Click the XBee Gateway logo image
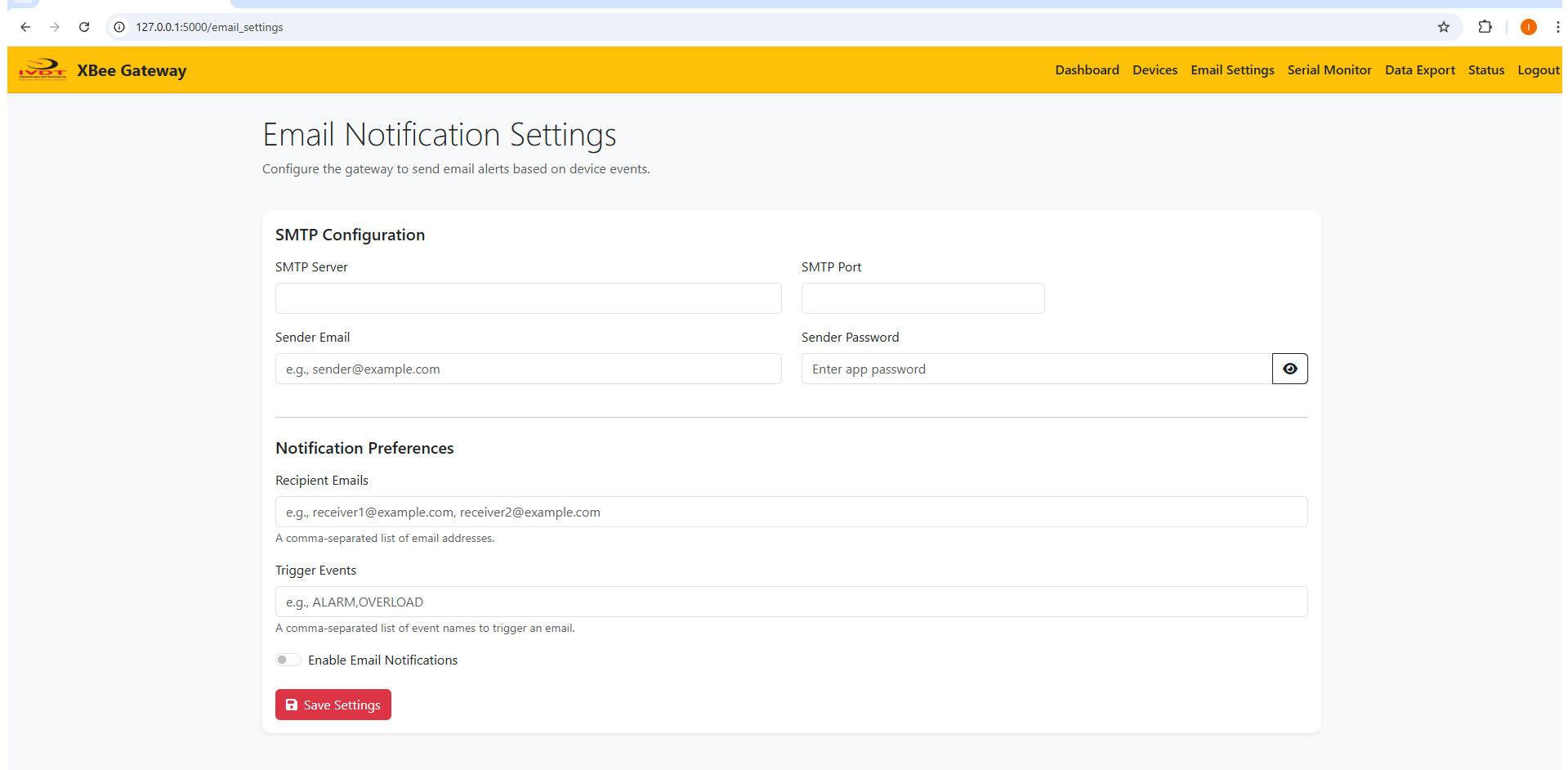Viewport: 1568px width, 770px height. click(x=42, y=70)
